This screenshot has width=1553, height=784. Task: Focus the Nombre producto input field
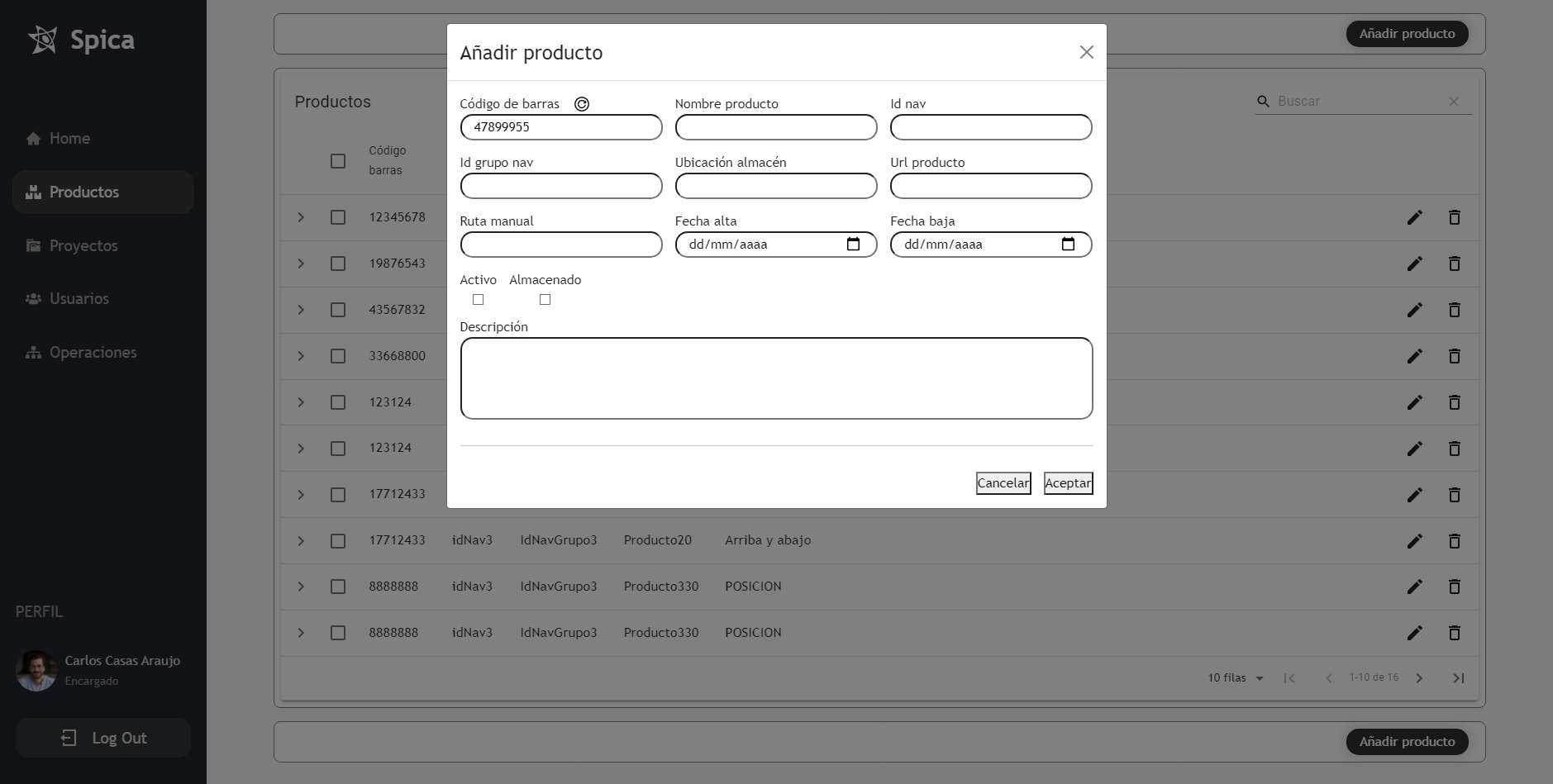tap(776, 127)
